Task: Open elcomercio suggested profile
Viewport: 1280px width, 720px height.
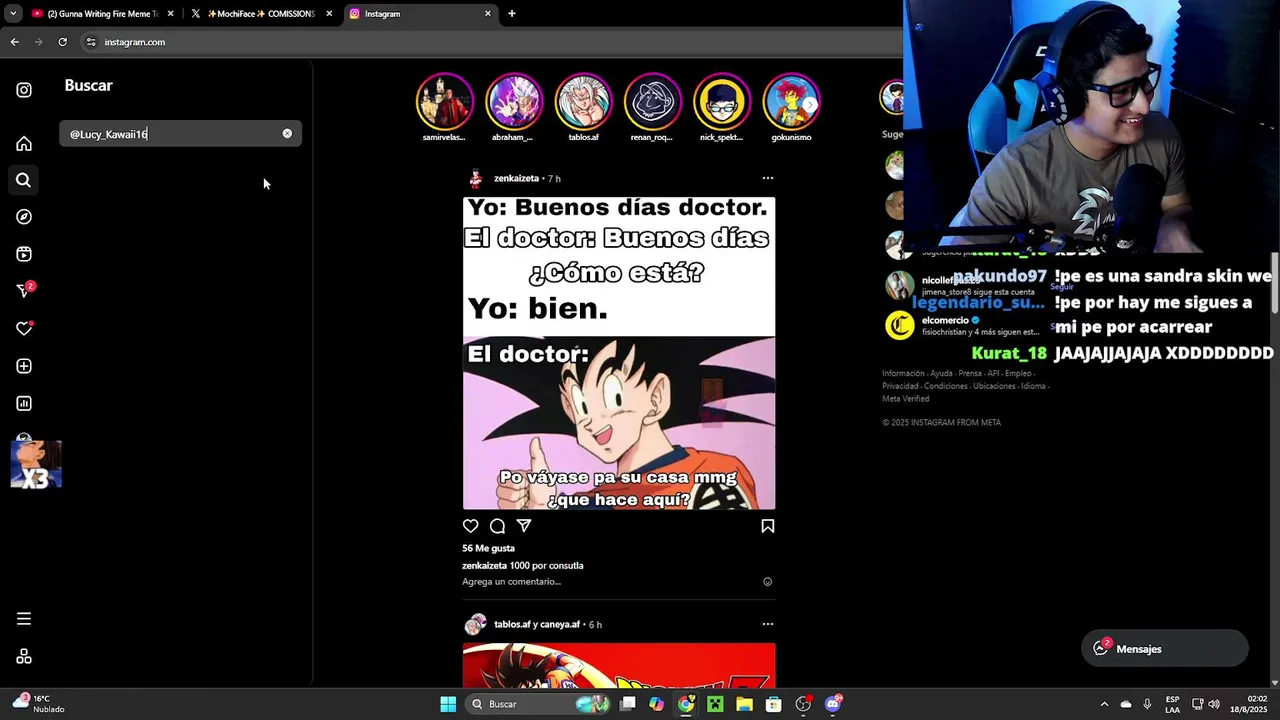Action: click(945, 320)
